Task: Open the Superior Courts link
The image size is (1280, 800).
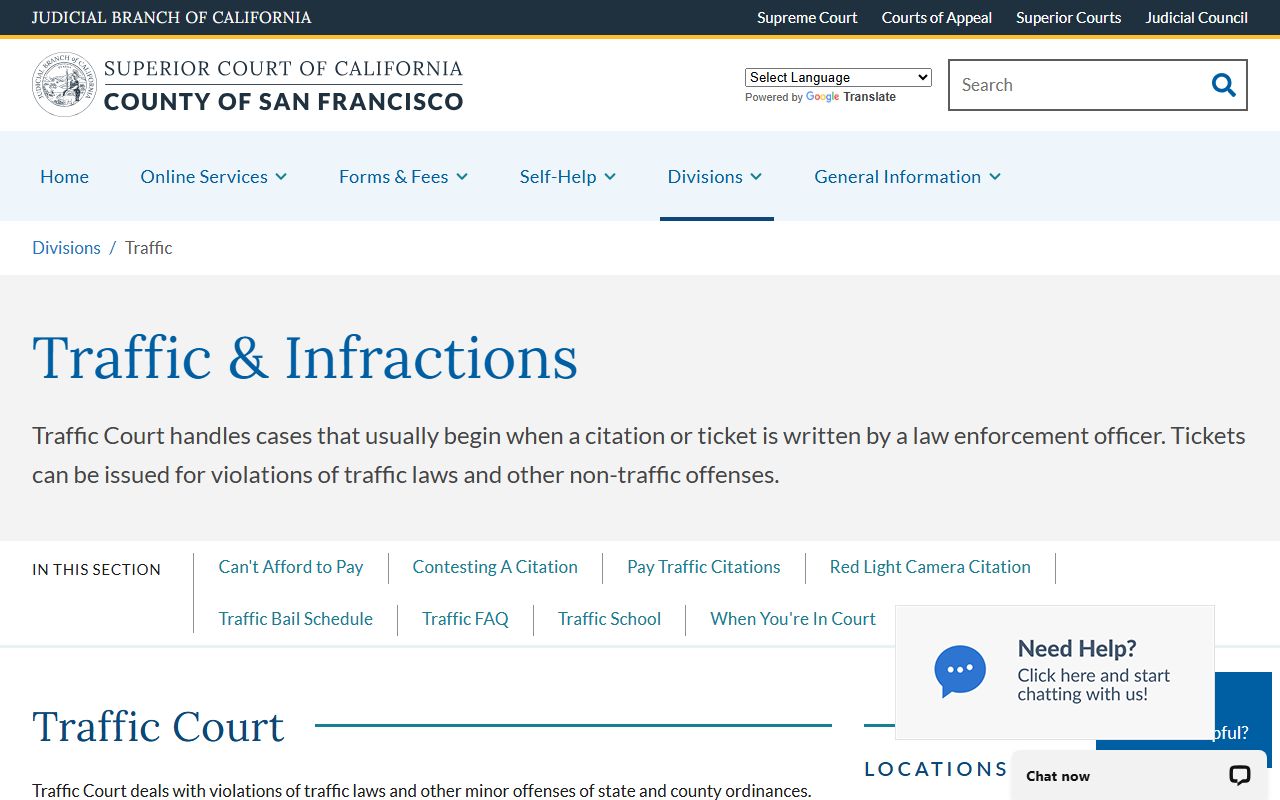Action: pos(1069,17)
